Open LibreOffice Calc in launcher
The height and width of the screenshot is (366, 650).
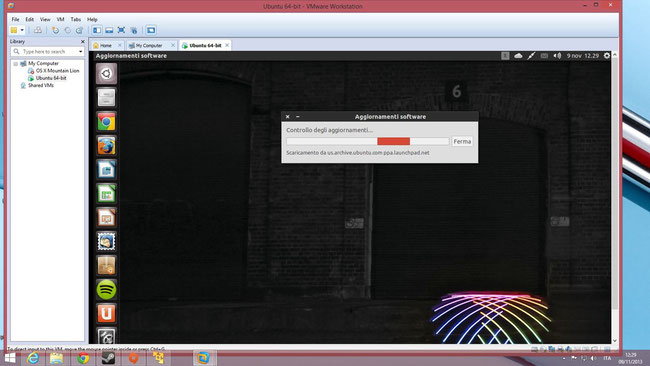point(107,193)
